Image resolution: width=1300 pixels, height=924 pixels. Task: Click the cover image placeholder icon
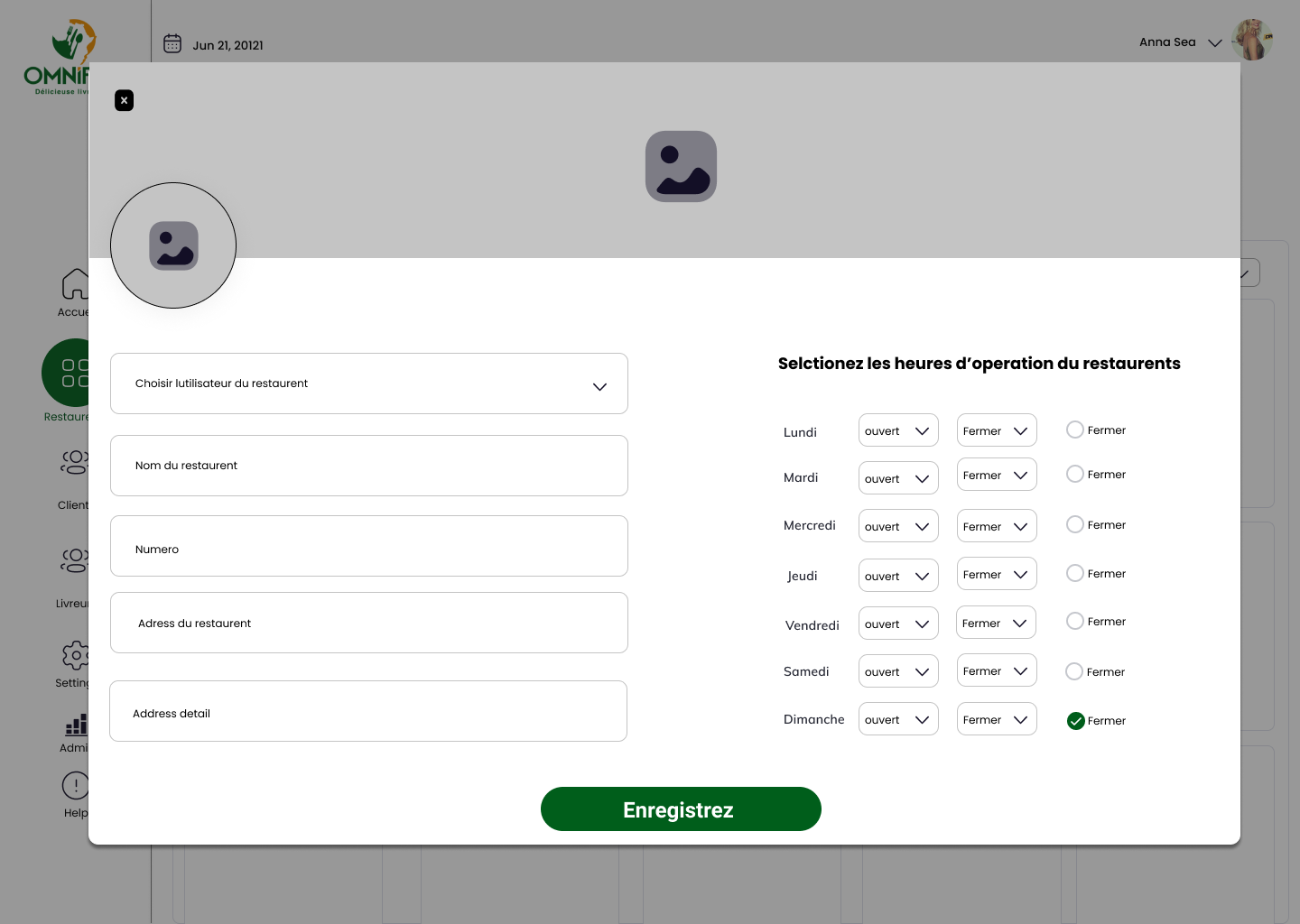681,166
